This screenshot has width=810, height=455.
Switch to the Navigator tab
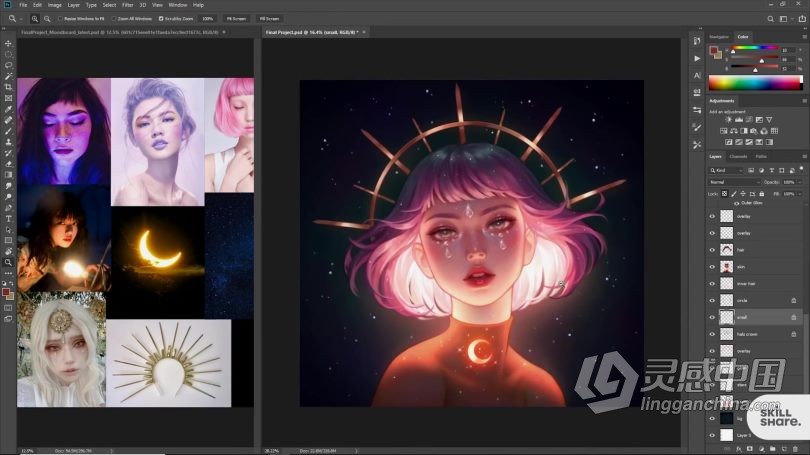pyautogui.click(x=719, y=37)
